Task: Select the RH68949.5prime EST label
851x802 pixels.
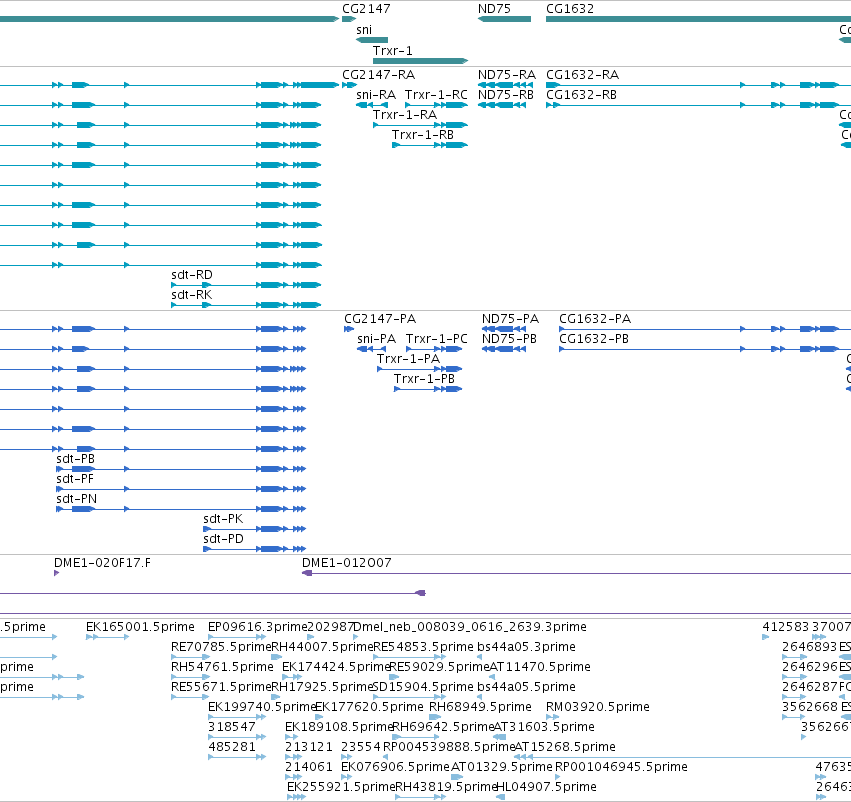Action: click(x=480, y=706)
